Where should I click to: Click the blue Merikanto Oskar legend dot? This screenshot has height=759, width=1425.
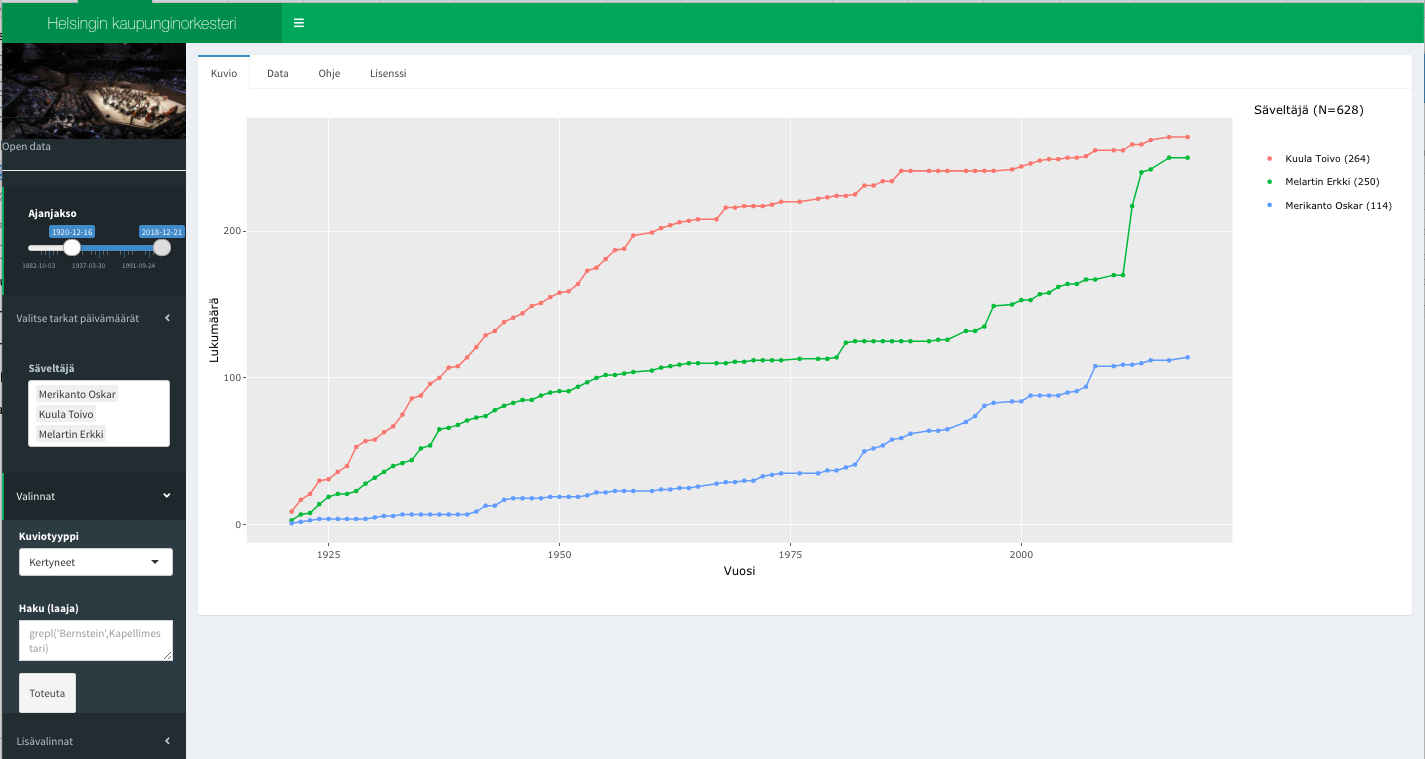(1269, 206)
